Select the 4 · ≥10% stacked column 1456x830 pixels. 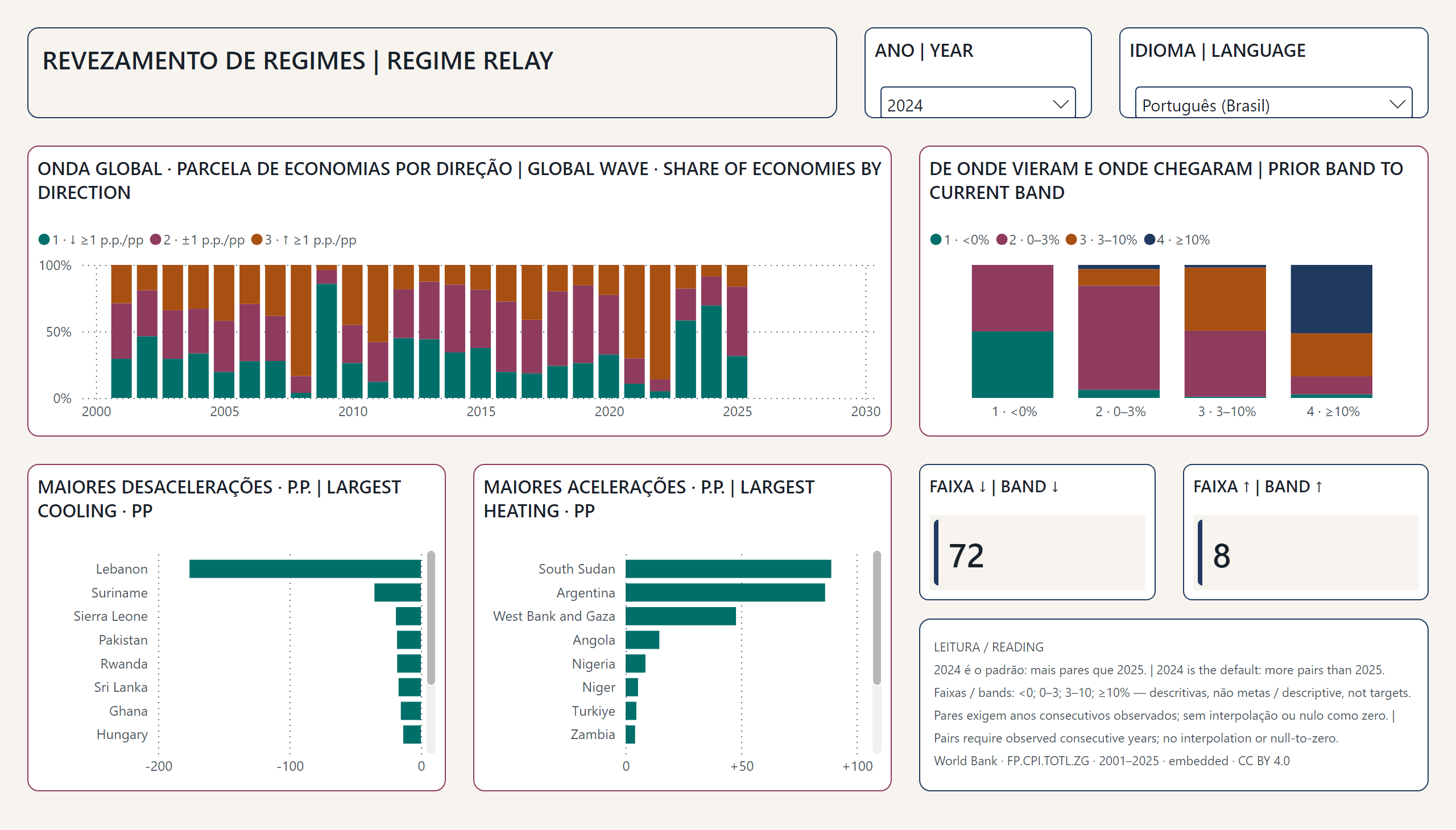point(1331,331)
